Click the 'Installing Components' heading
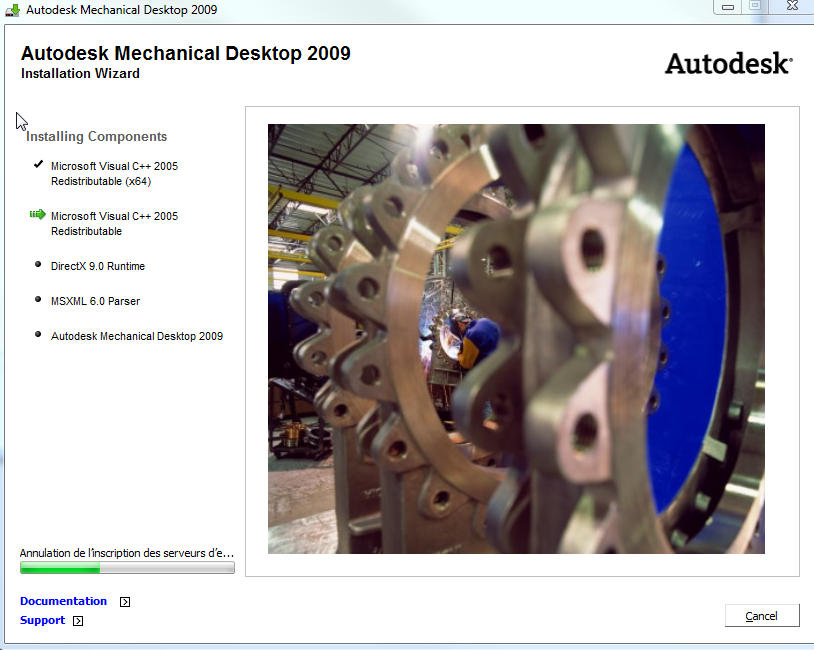 click(97, 137)
